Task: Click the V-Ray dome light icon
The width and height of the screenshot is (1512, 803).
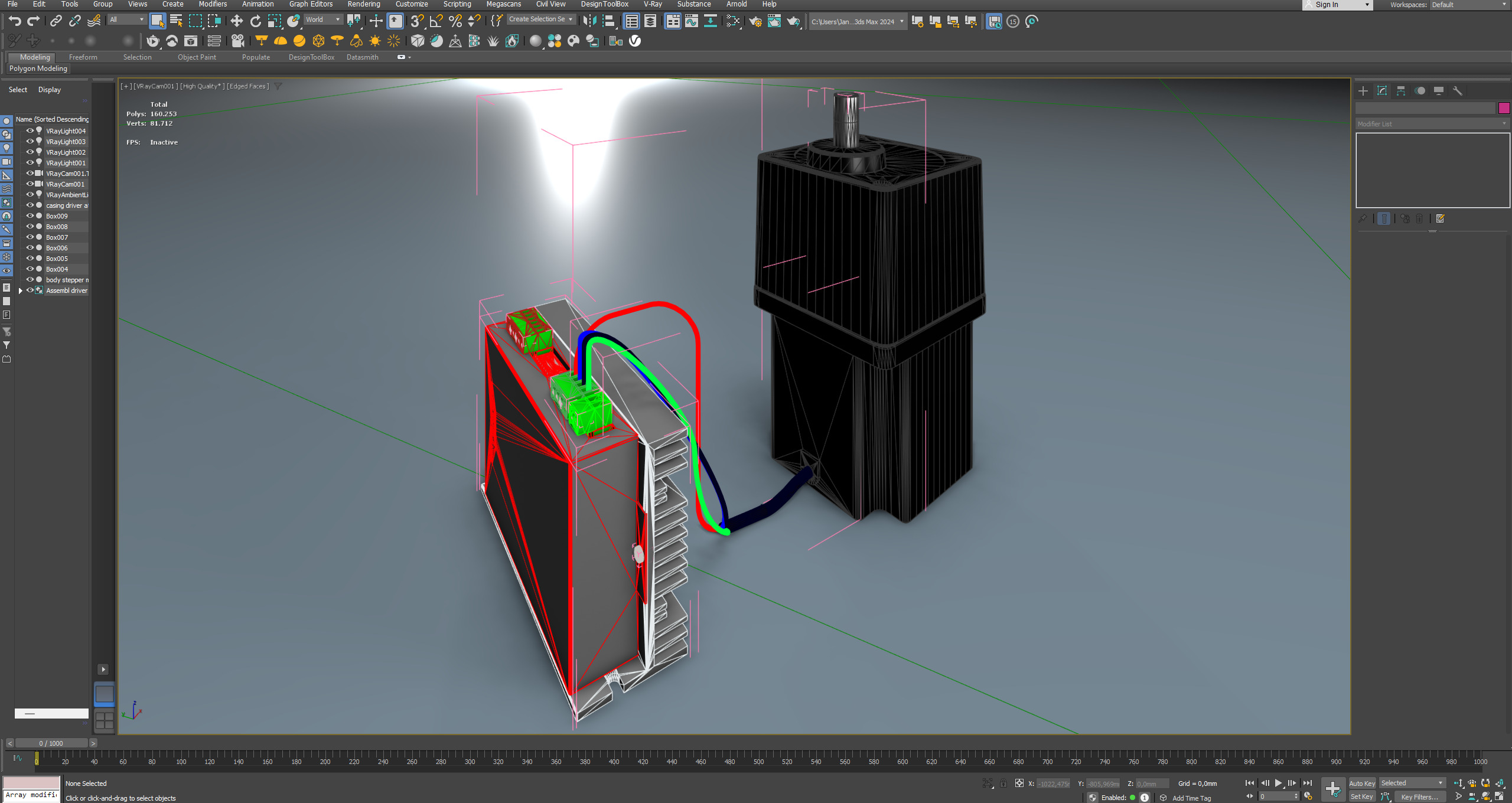Action: click(281, 41)
